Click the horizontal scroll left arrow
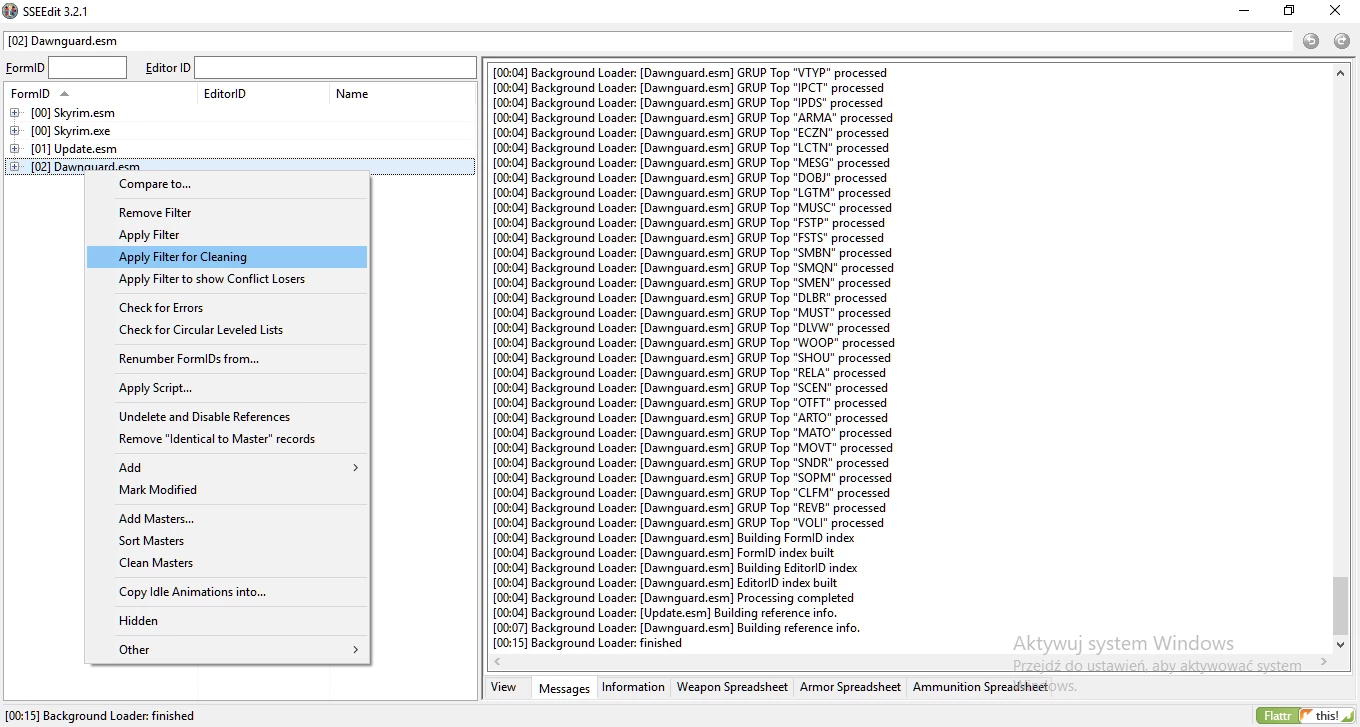This screenshot has height=727, width=1360. (497, 661)
